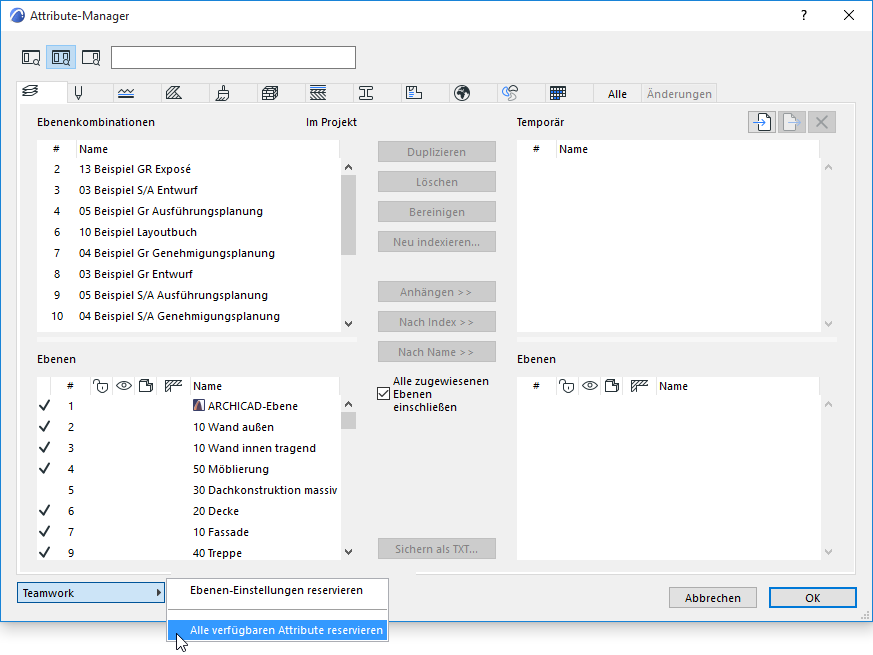Viewport: 873px width, 655px height.
Task: Sort project layers by 3D view mode icon
Action: click(146, 385)
